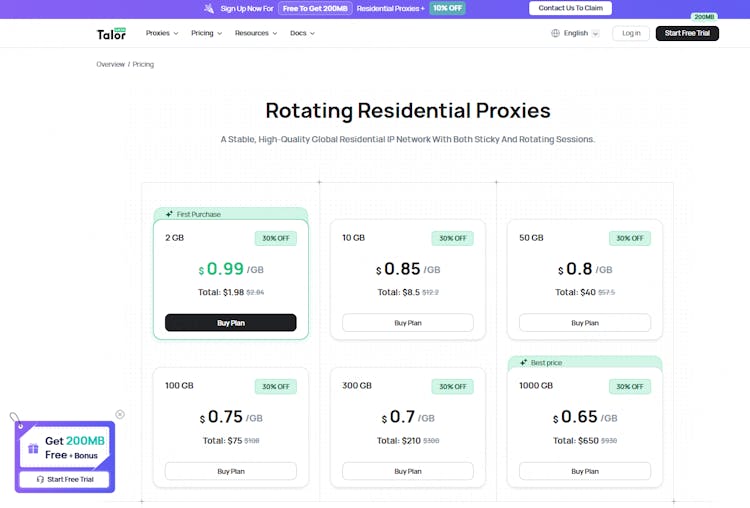
Task: Click Buy Plan for 1000 GB
Action: click(x=585, y=471)
